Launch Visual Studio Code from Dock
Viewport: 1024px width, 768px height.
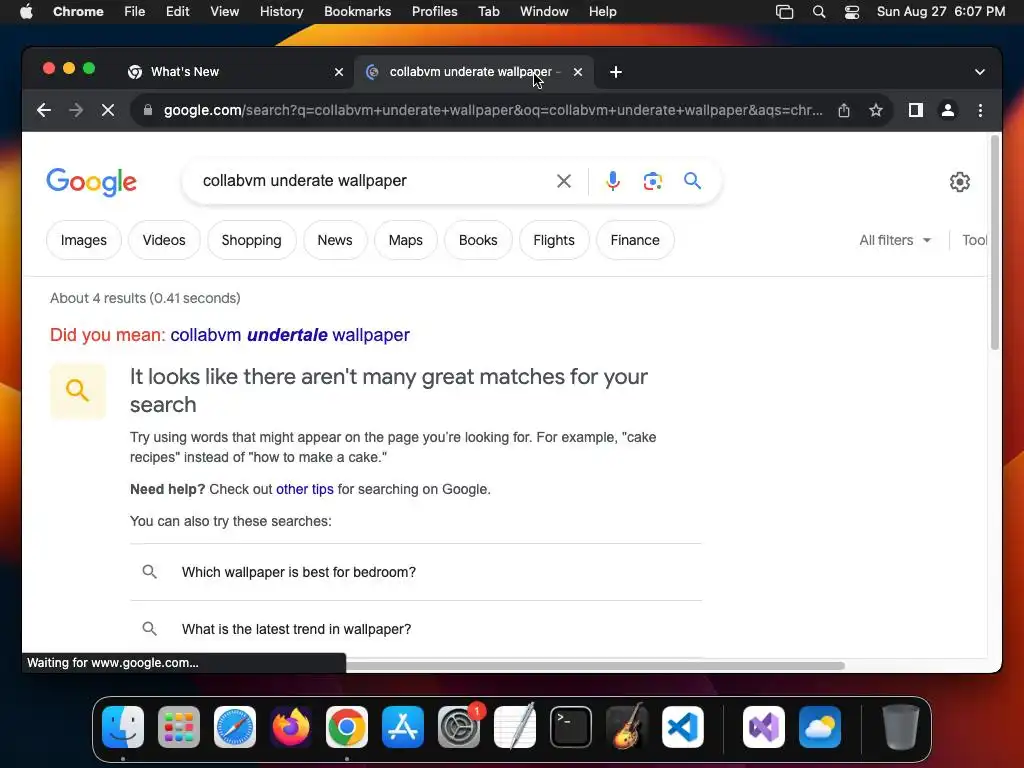[x=682, y=727]
